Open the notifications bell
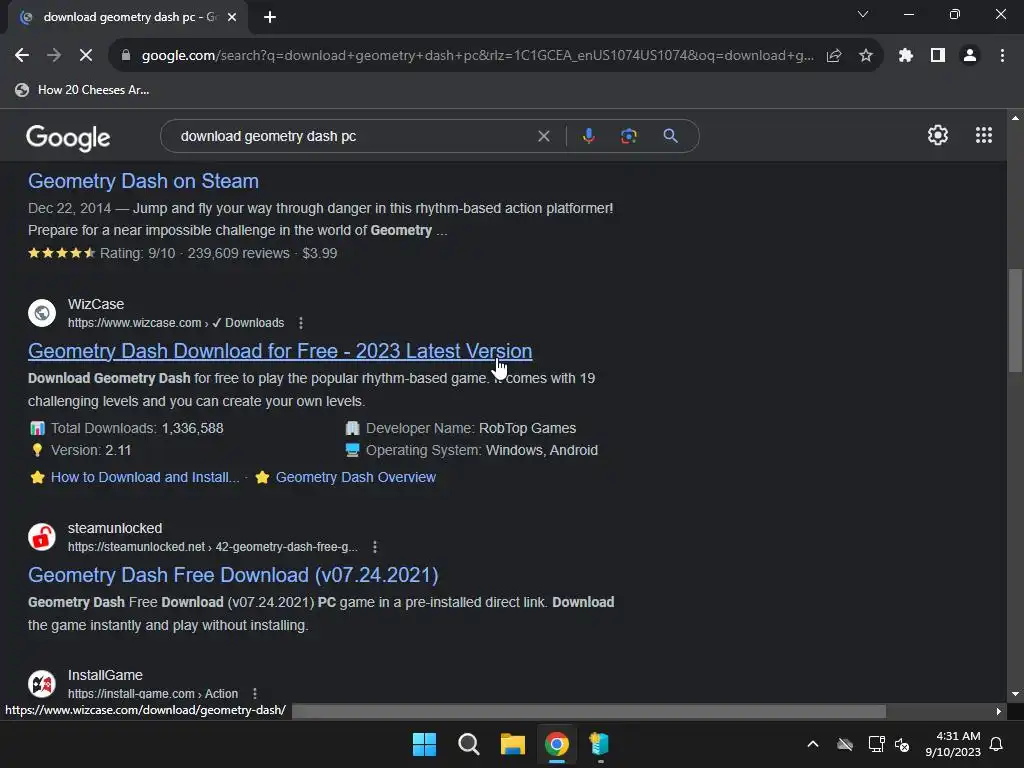 tap(997, 744)
